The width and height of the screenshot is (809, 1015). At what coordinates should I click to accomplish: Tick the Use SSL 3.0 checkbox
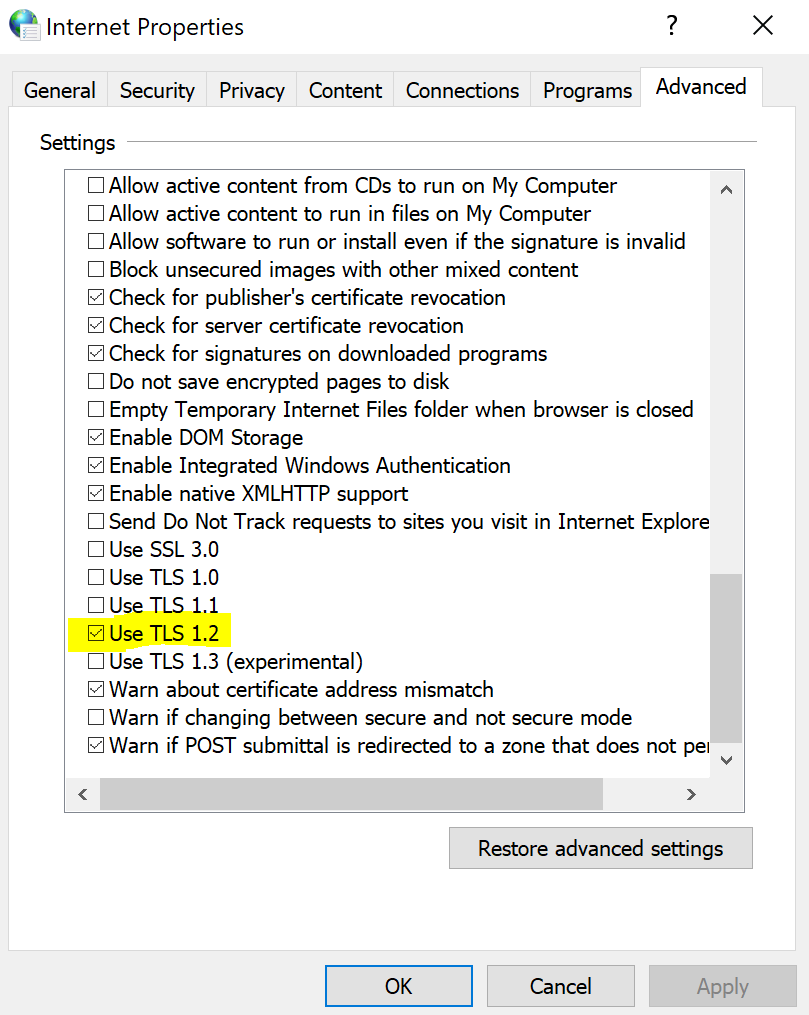point(96,549)
